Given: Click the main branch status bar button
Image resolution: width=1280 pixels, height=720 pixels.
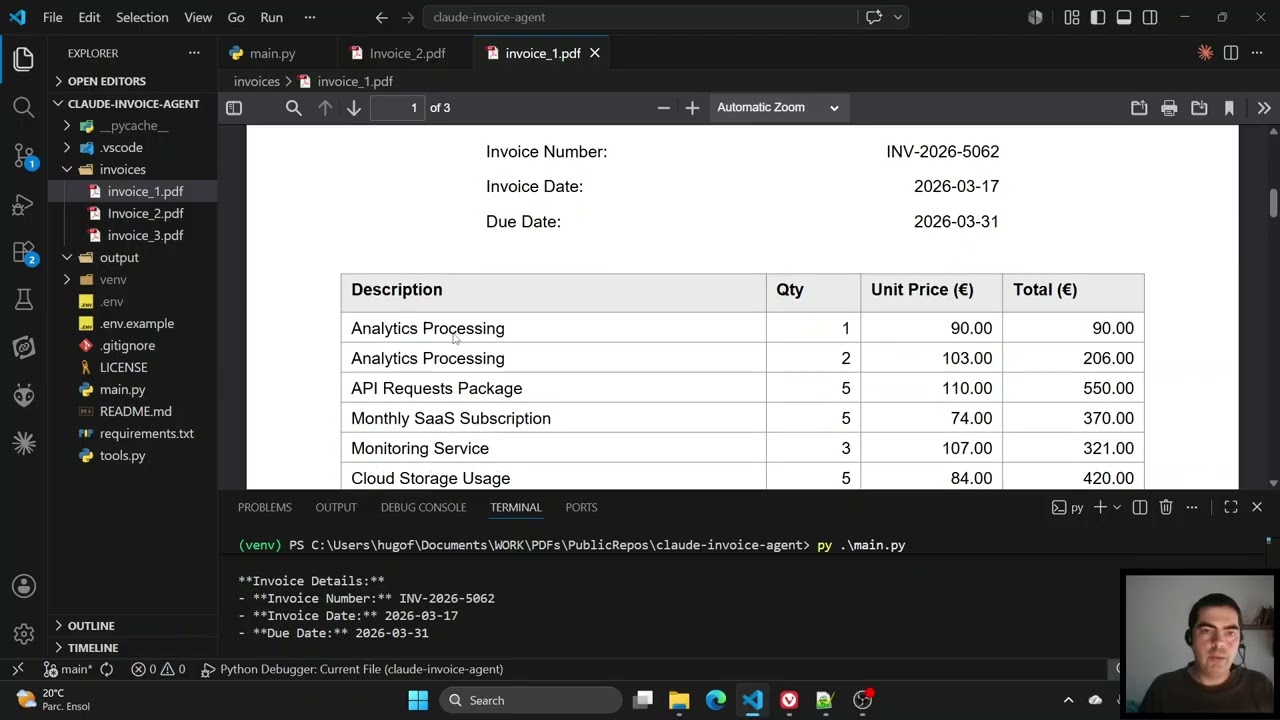Looking at the screenshot, I should pos(69,669).
